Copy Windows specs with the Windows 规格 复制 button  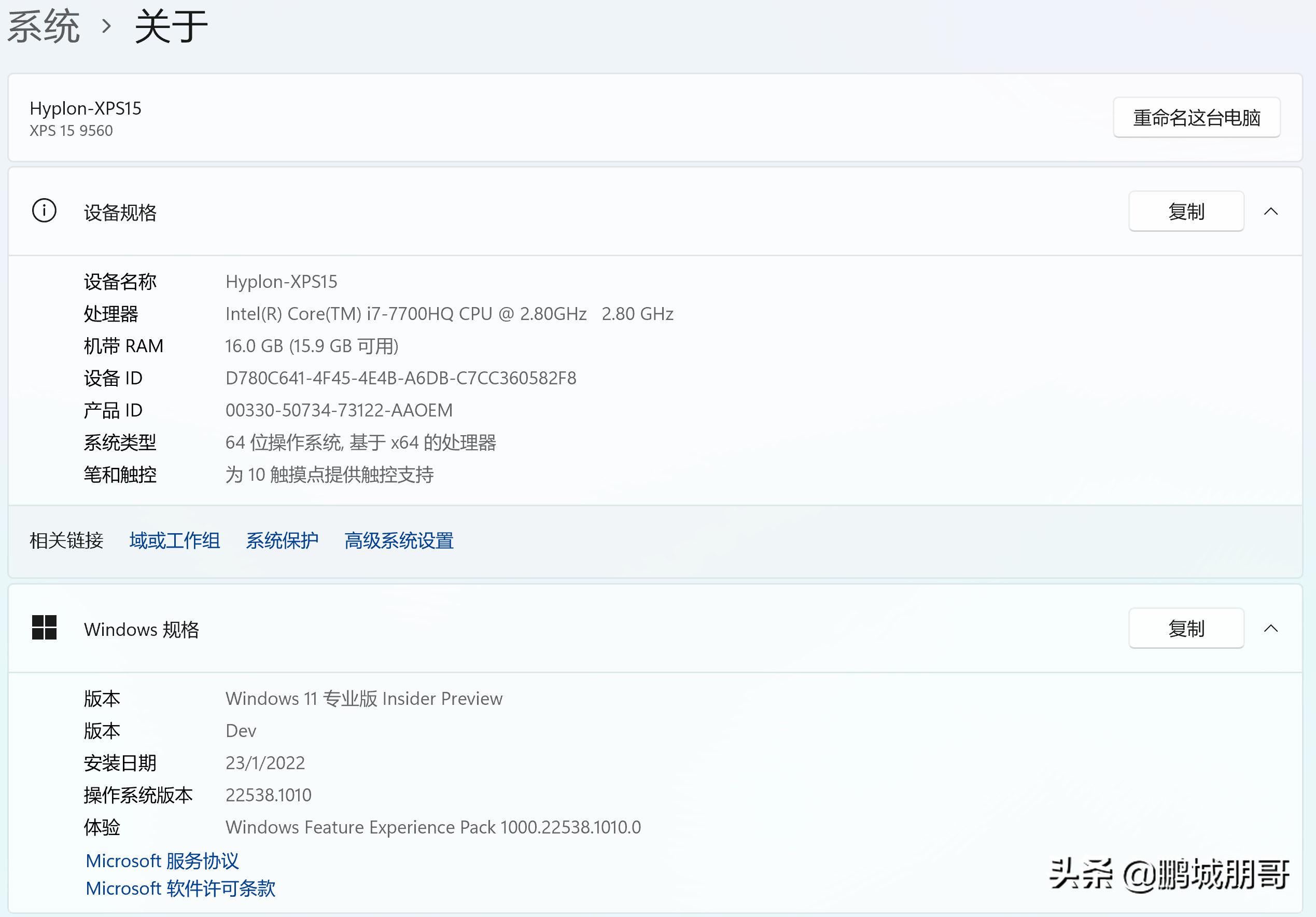click(1186, 629)
